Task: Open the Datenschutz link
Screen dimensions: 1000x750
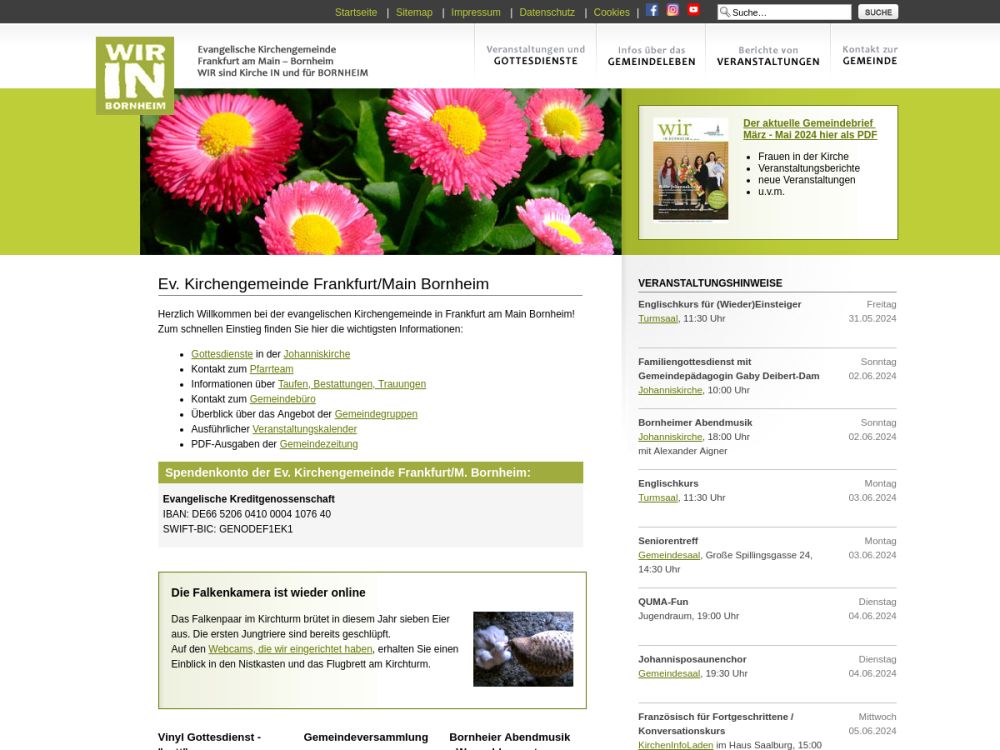Action: coord(547,12)
